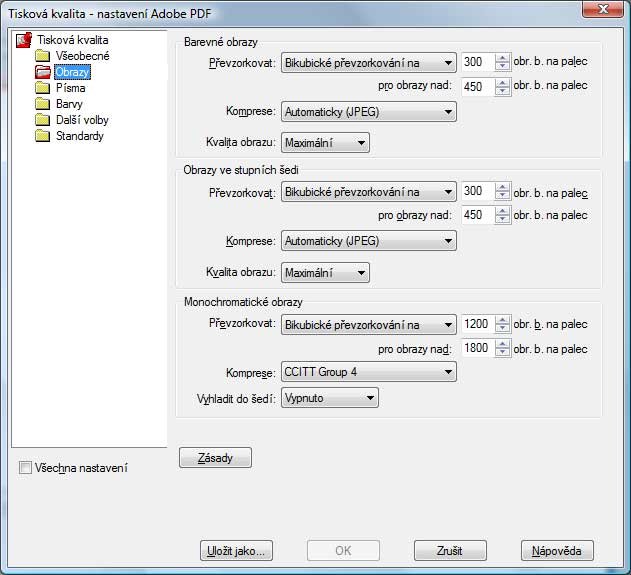Expand monochrome Komprese CCITT Group 4 dropdown
This screenshot has height=575, width=631.
368,373
